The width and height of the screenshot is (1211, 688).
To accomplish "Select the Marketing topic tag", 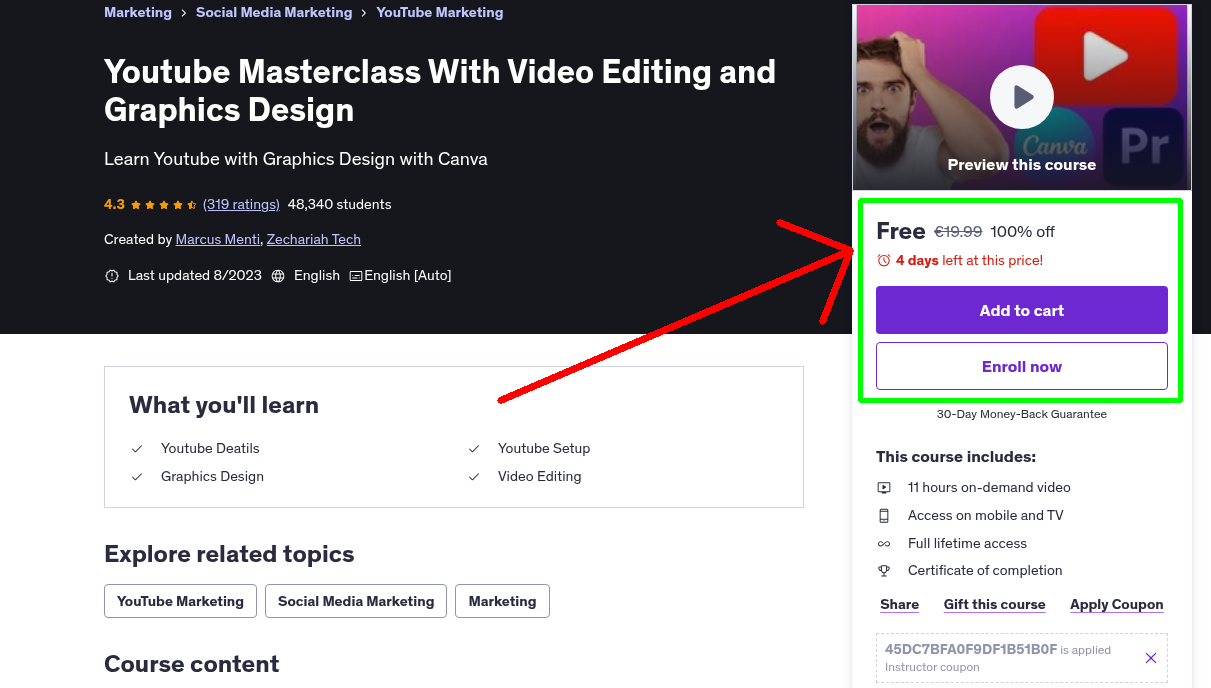I will [x=502, y=601].
